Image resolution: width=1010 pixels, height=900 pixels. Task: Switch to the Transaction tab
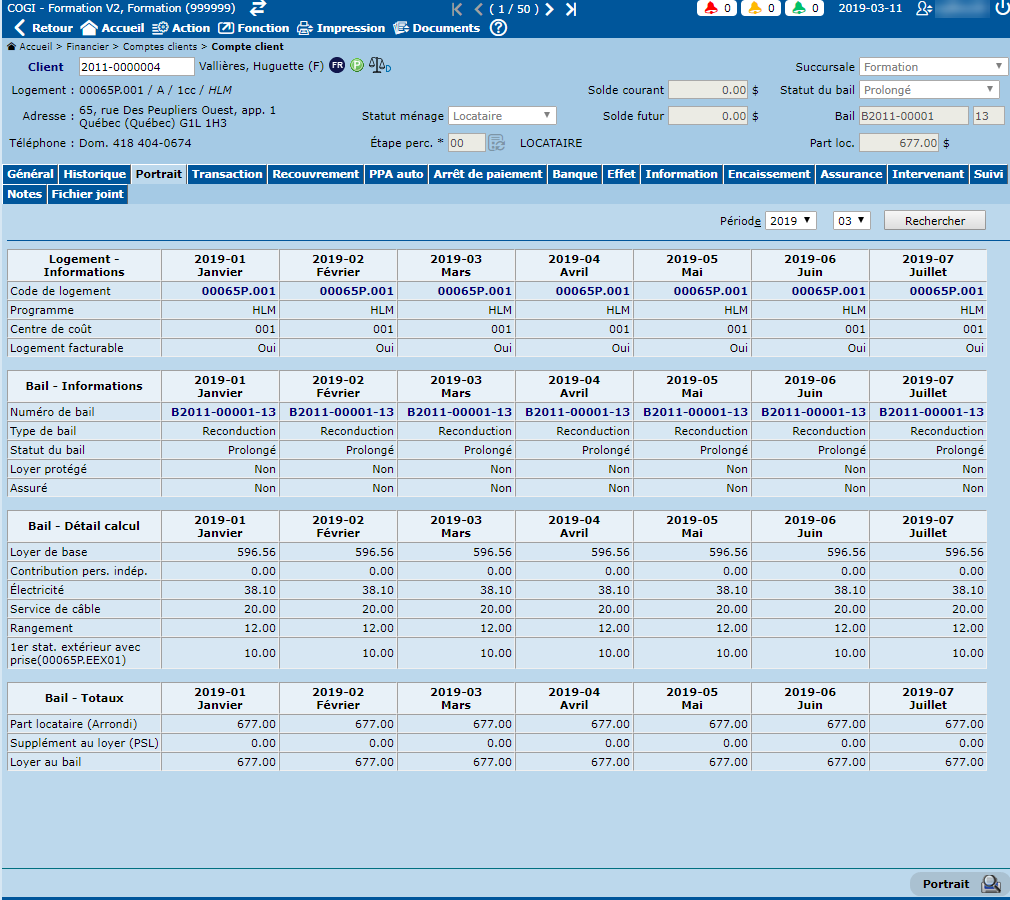point(227,174)
